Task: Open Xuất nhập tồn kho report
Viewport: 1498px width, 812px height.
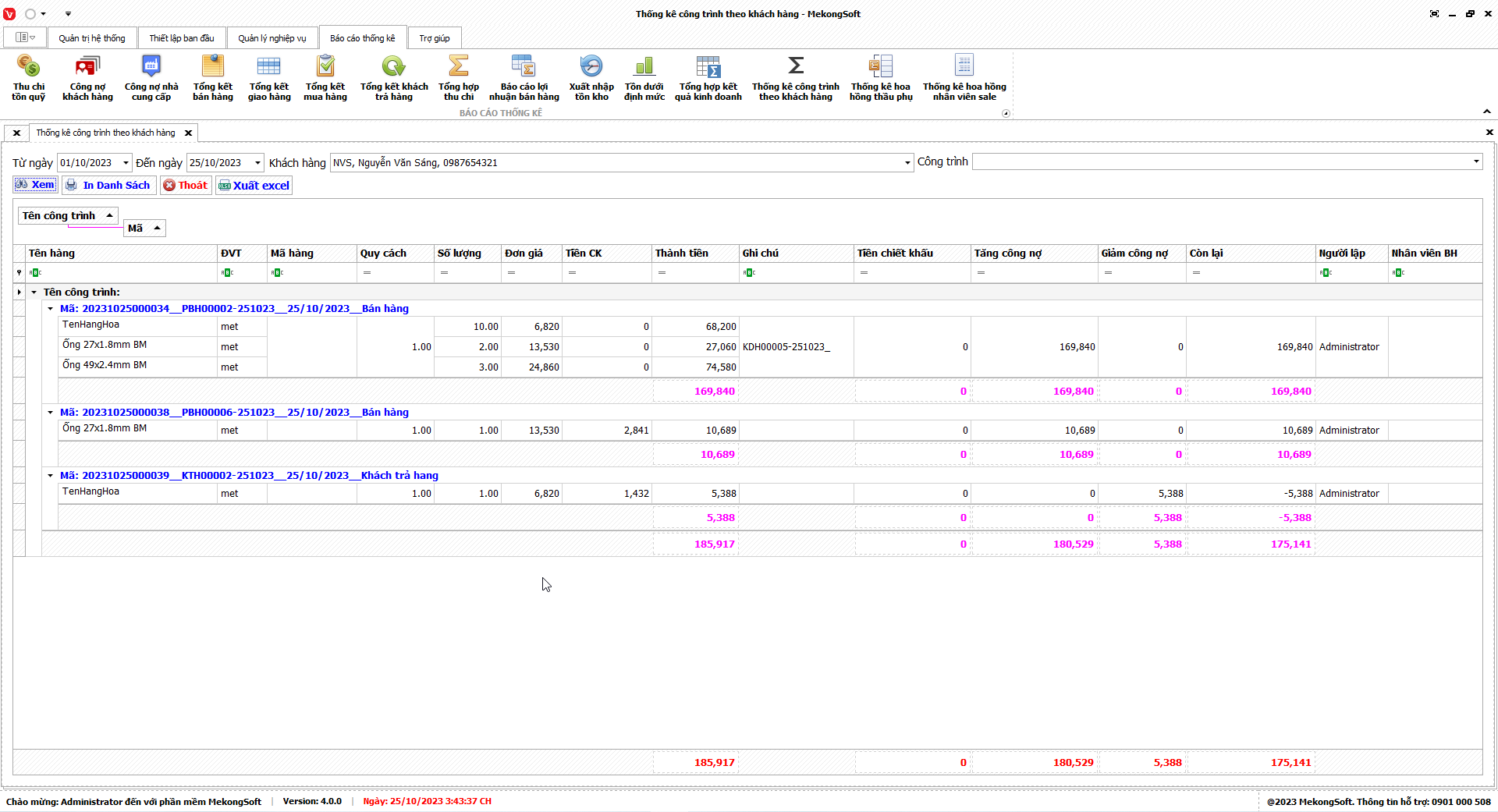Action: (x=591, y=77)
